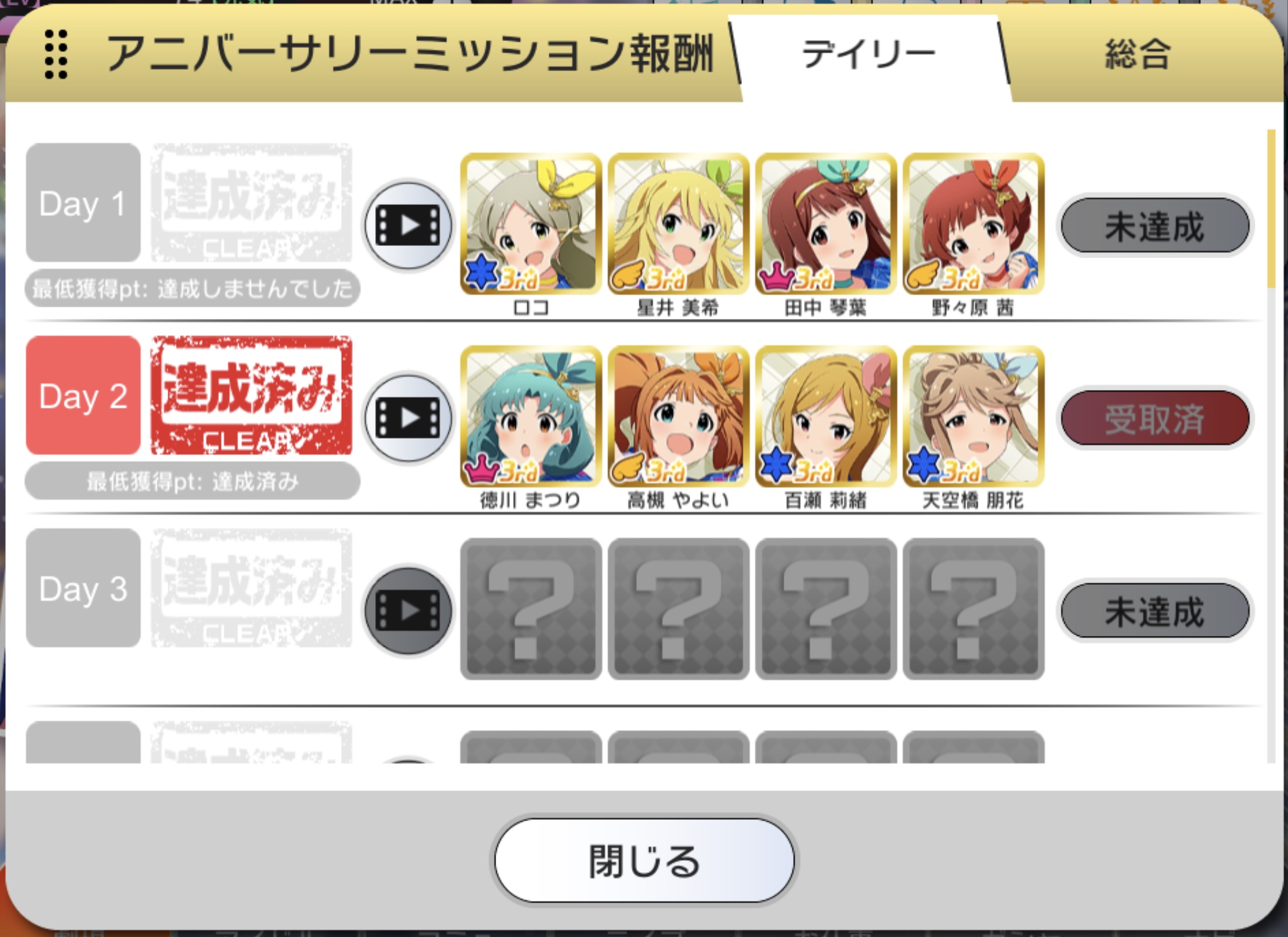Click the 閉じる button

tap(644, 860)
